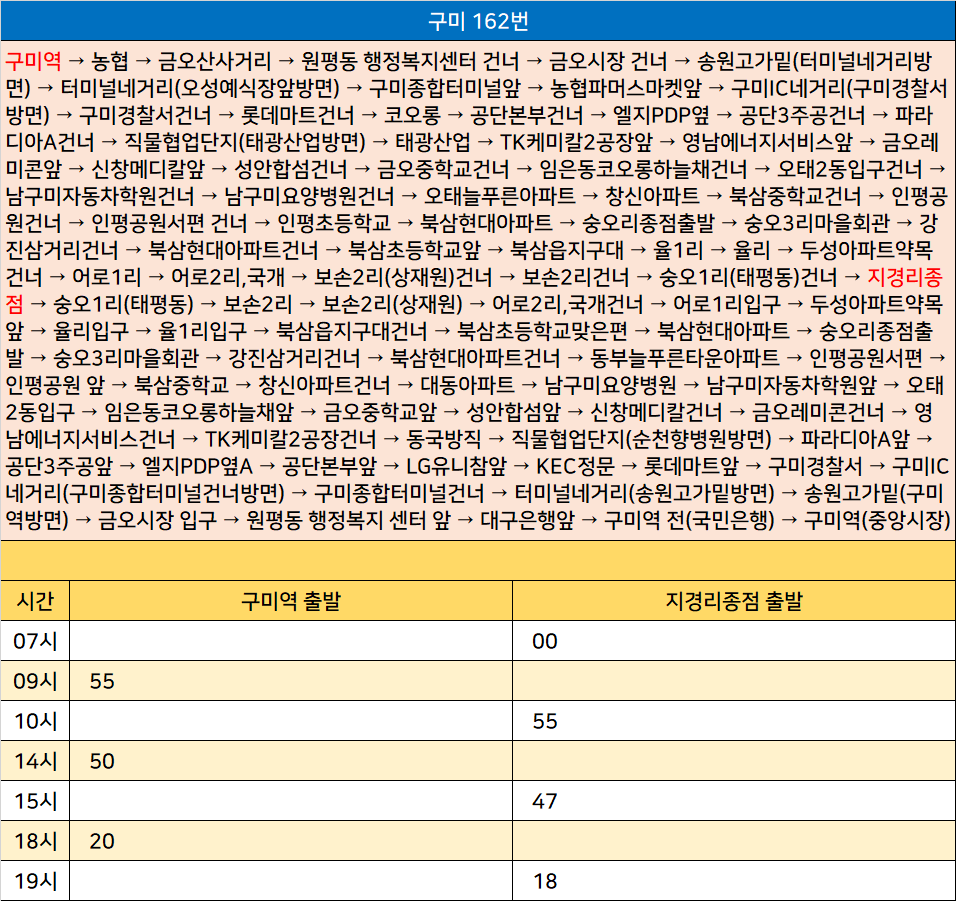Click the '대구은행앞' stop name
Image resolution: width=956 pixels, height=901 pixels.
[527, 519]
